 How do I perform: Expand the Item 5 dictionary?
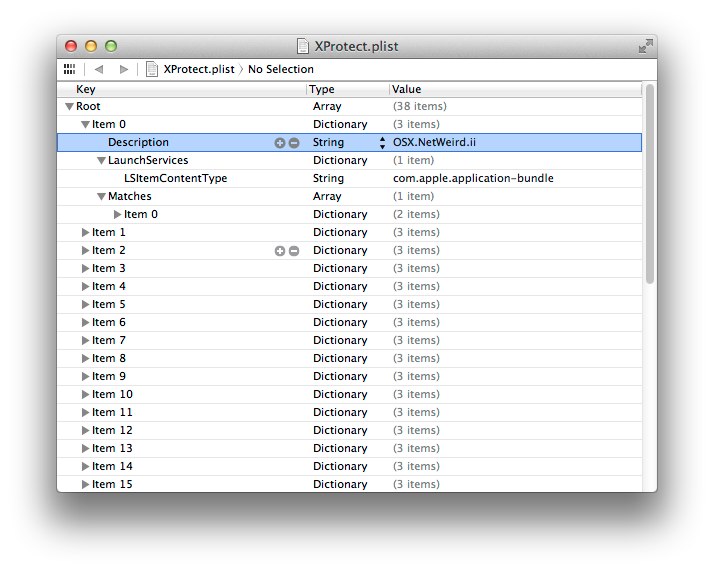click(85, 305)
